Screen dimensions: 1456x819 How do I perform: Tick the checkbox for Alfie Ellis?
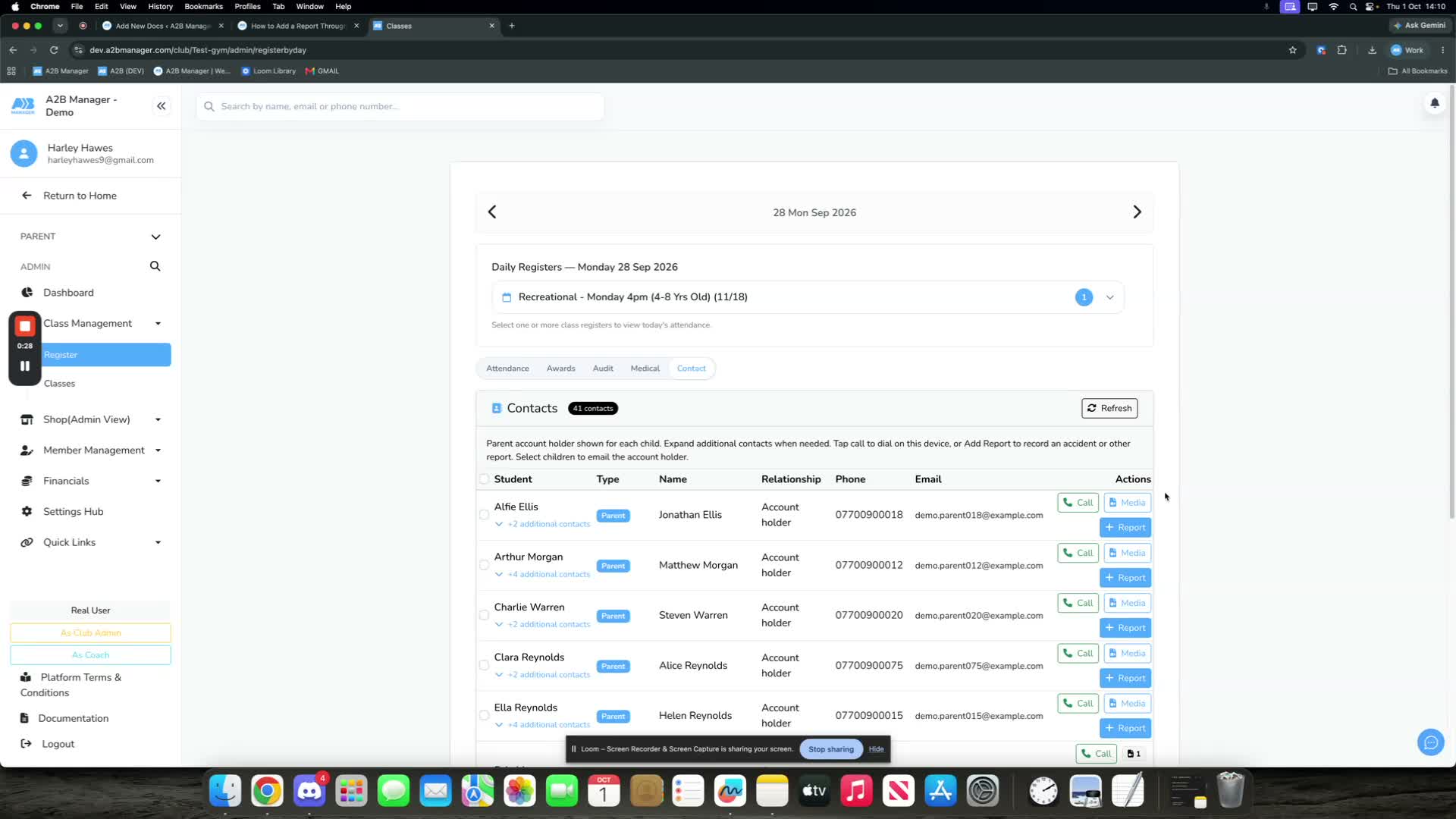click(484, 515)
